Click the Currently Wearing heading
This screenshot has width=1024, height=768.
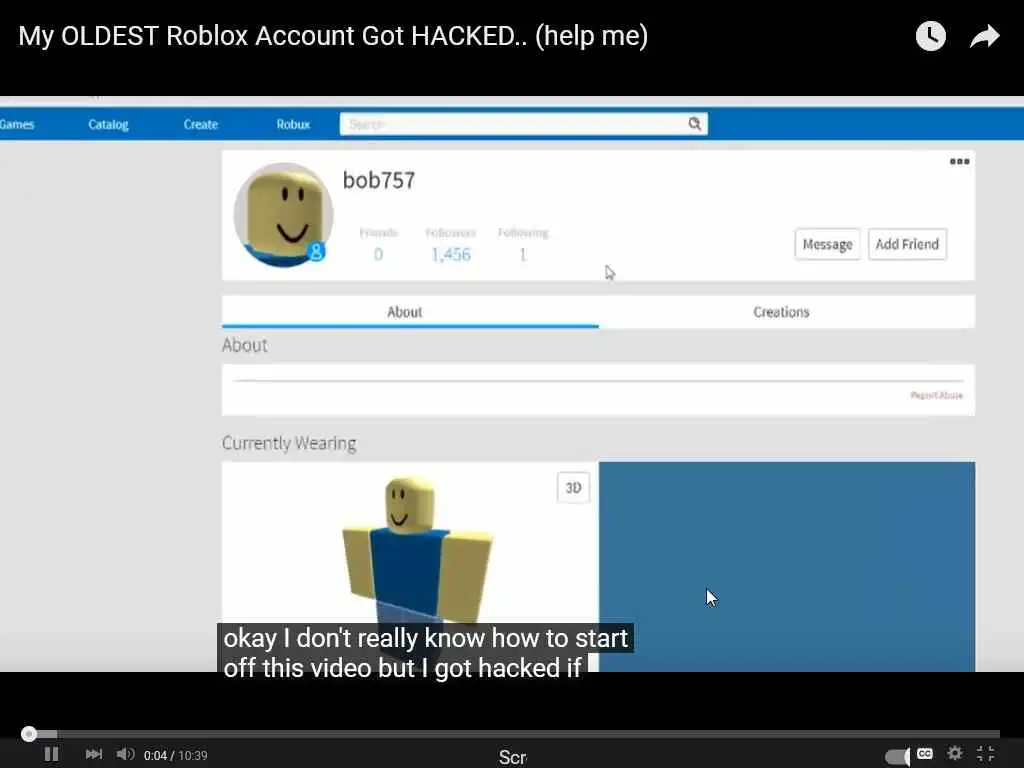pyautogui.click(x=289, y=443)
